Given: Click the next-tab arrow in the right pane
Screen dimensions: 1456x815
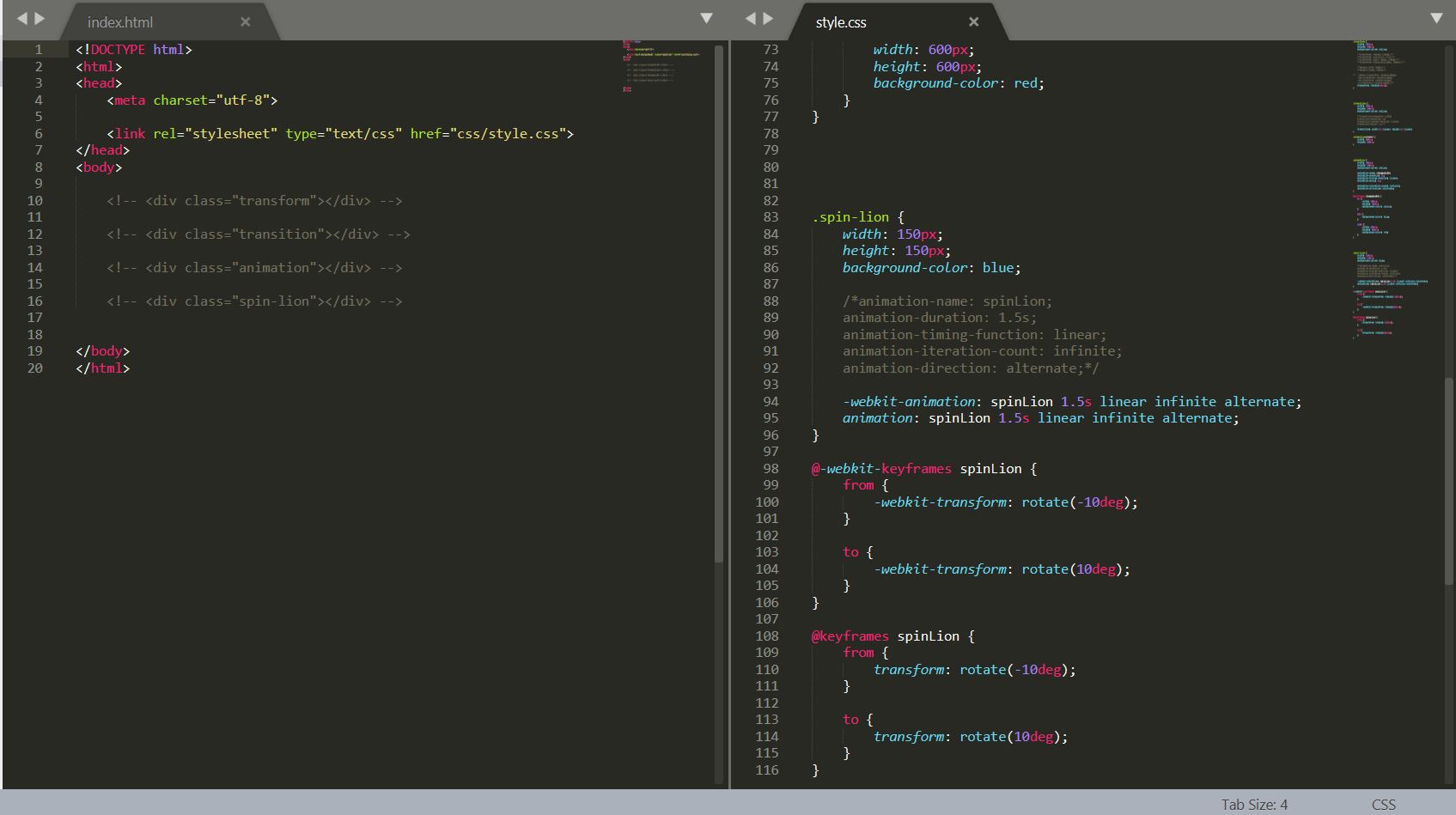Looking at the screenshot, I should click(768, 18).
